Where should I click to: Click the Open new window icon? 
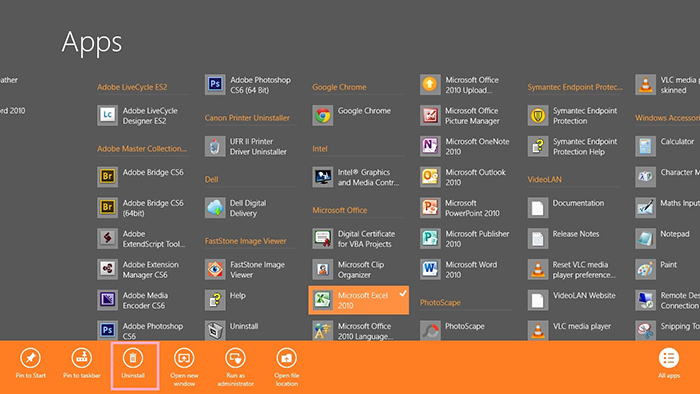click(184, 358)
